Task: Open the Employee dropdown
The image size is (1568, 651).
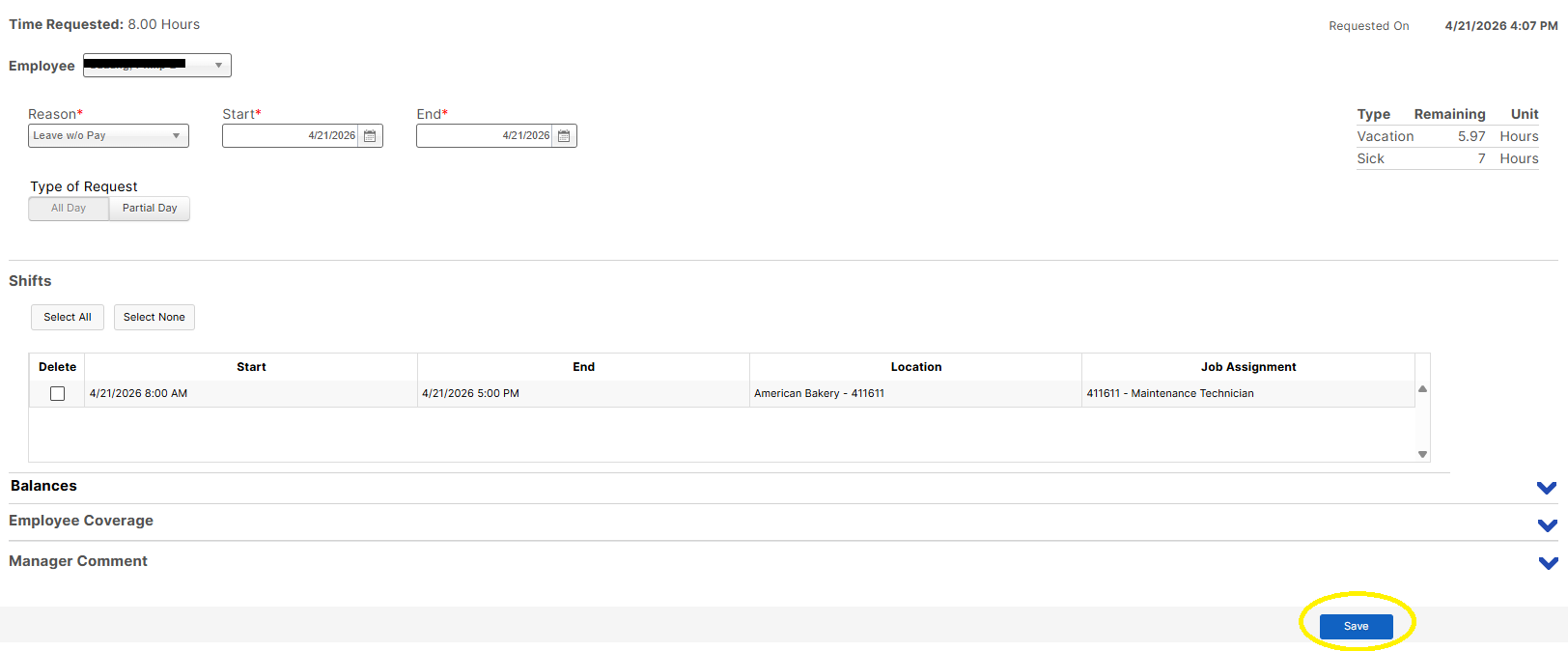Action: [157, 65]
